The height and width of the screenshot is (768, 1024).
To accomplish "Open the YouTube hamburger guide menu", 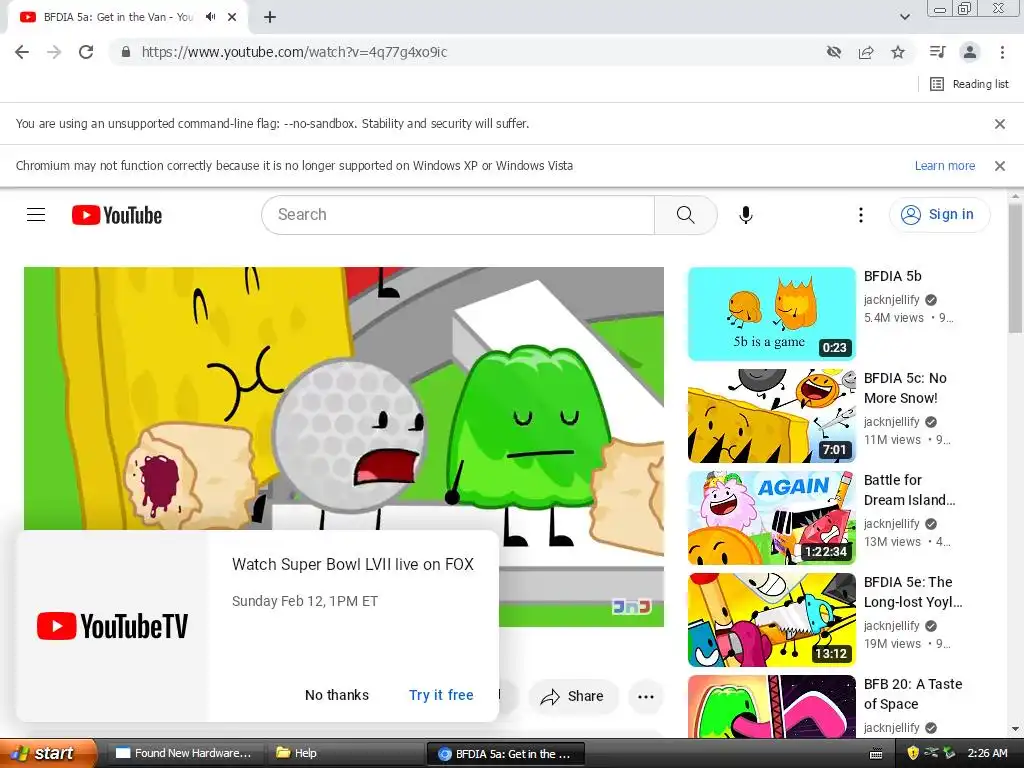I will (x=36, y=215).
